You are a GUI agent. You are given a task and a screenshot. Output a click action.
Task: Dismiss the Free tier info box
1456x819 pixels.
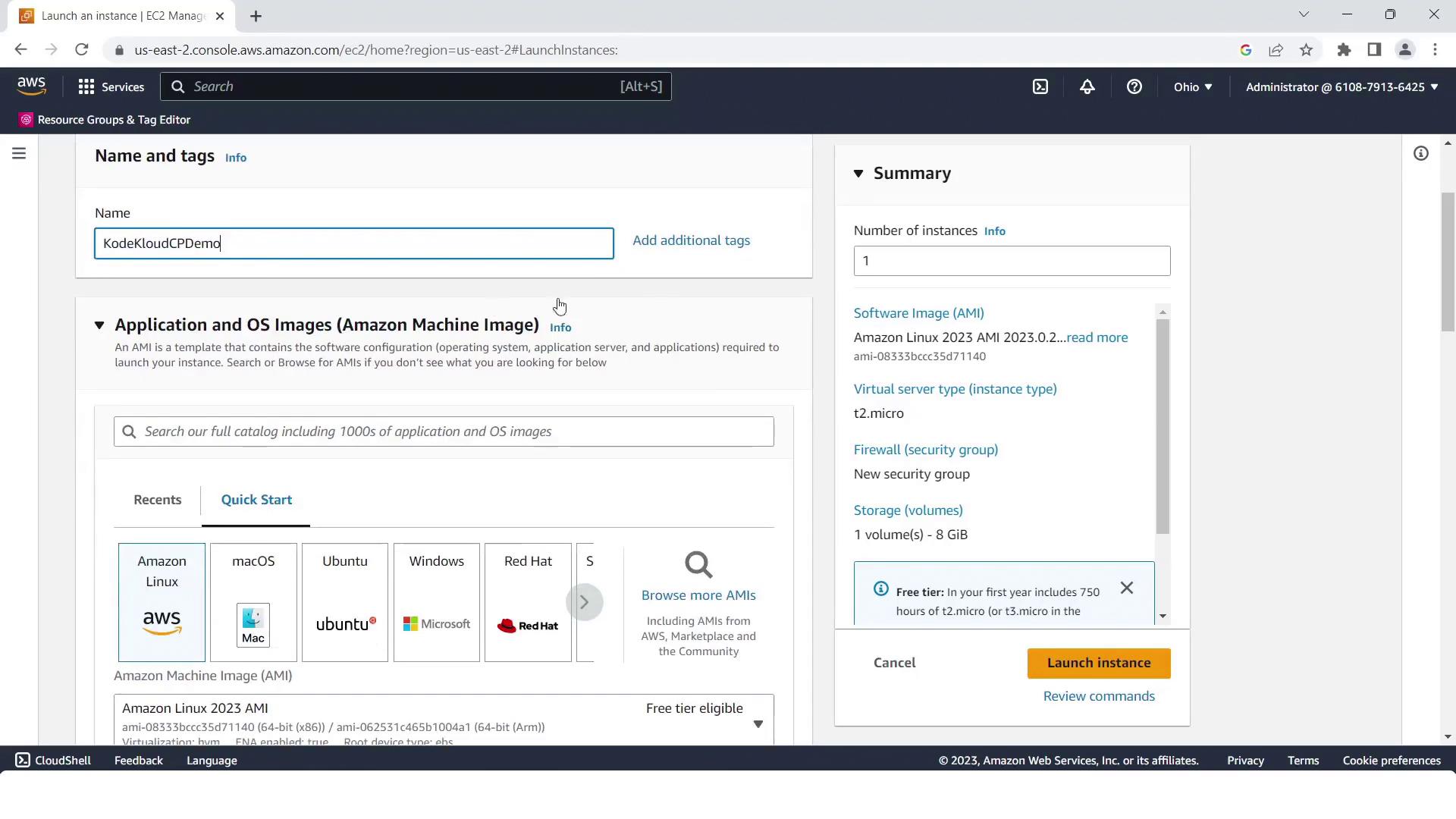1126,588
